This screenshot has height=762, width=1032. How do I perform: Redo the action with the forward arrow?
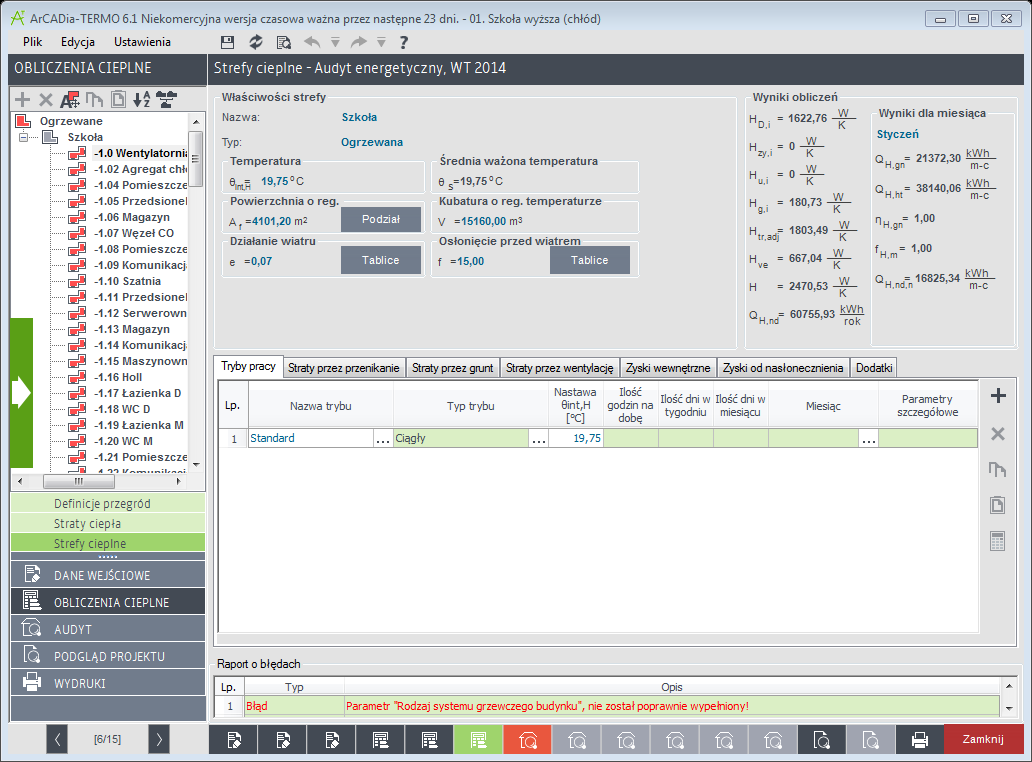tap(359, 42)
